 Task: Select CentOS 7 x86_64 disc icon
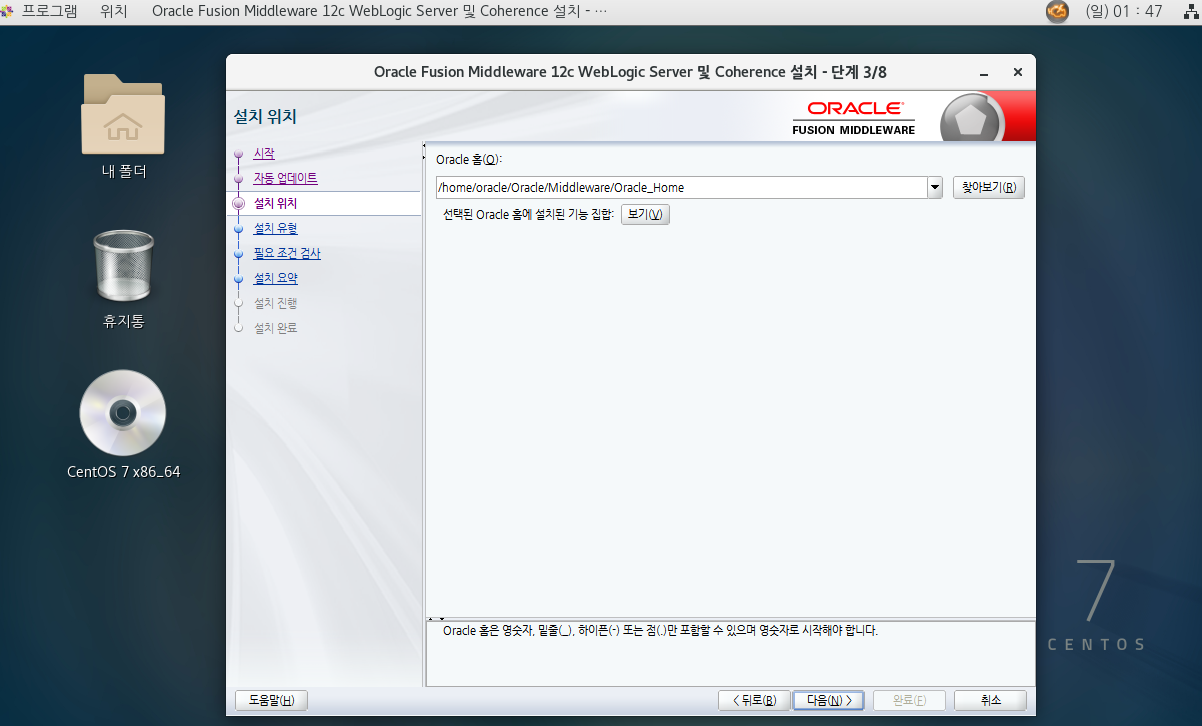pos(123,413)
